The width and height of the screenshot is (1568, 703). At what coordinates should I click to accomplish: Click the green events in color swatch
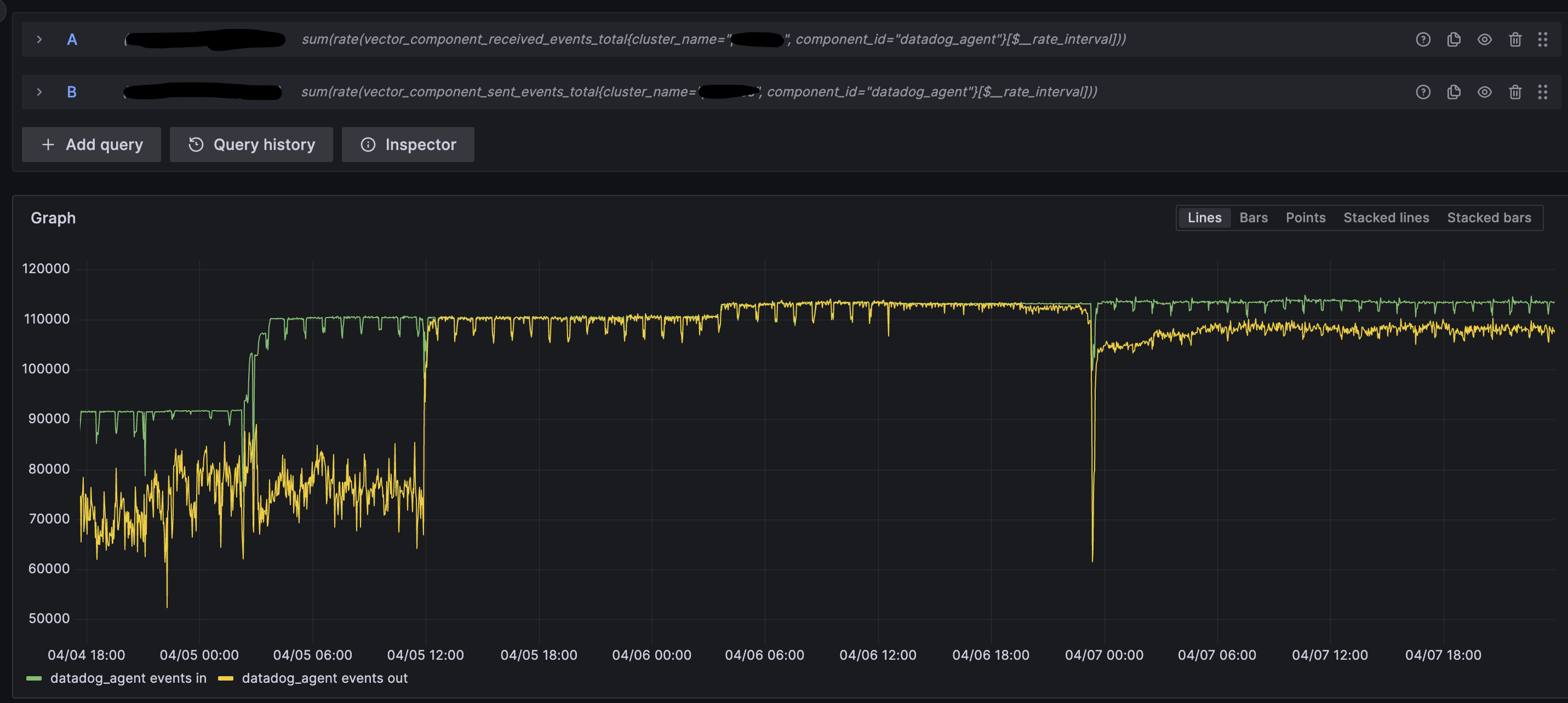pos(35,677)
